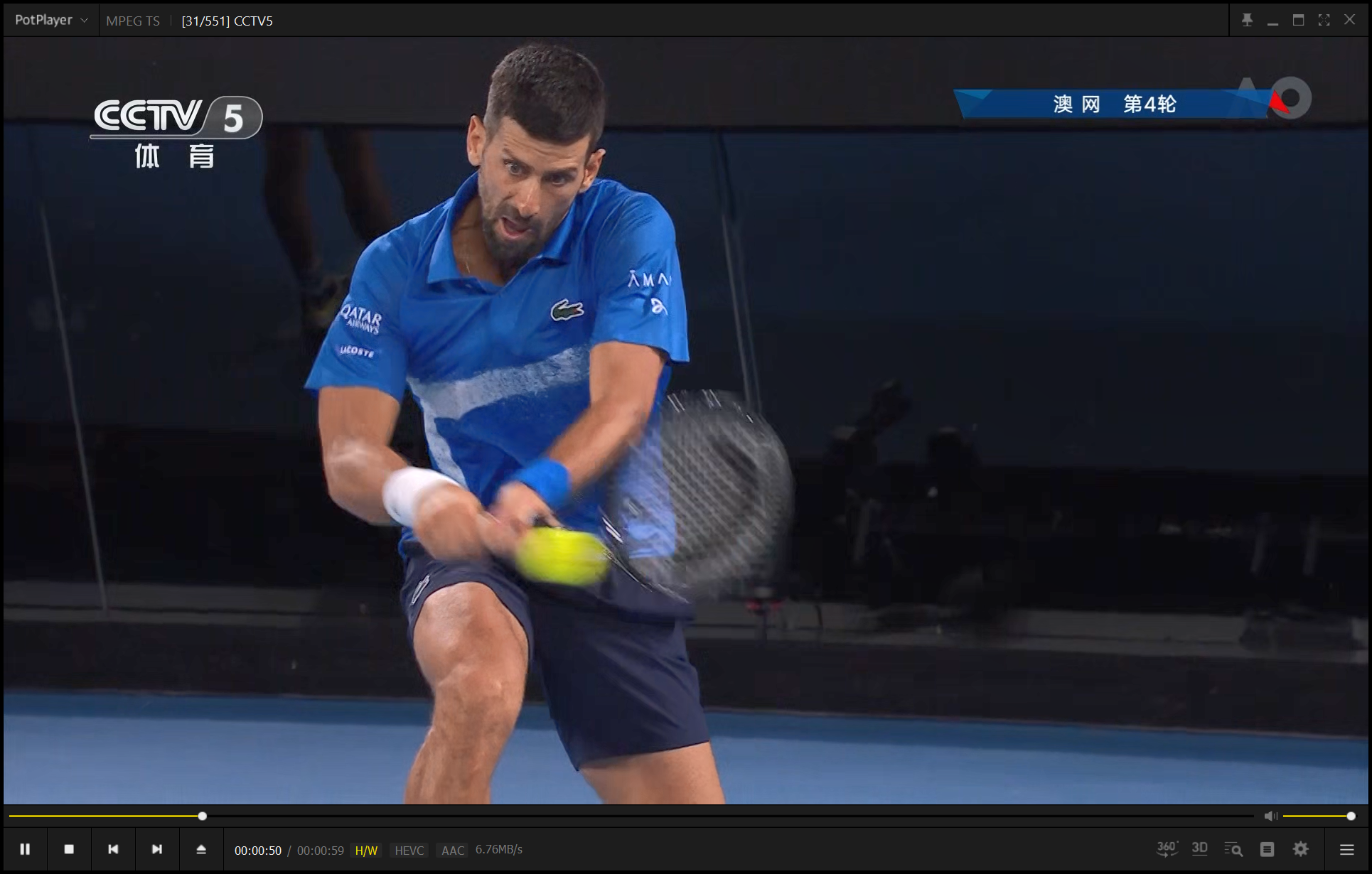1372x874 pixels.
Task: Open the playlist search icon
Action: click(1233, 849)
